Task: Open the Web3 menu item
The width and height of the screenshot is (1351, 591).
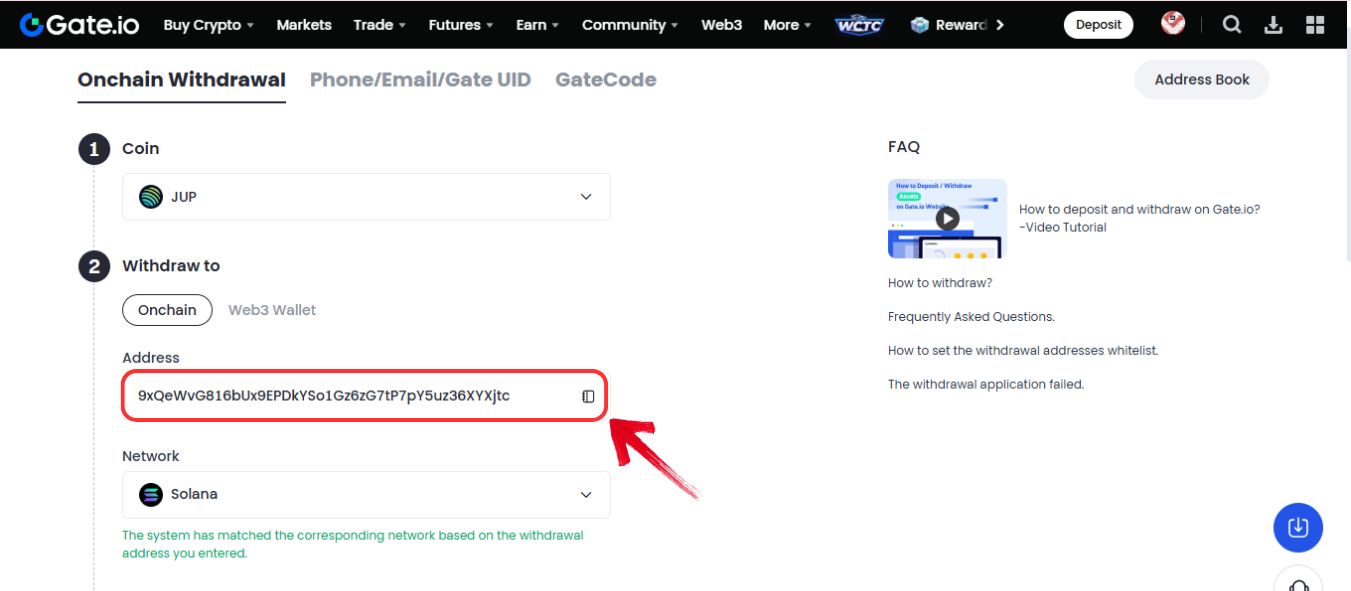Action: point(721,25)
